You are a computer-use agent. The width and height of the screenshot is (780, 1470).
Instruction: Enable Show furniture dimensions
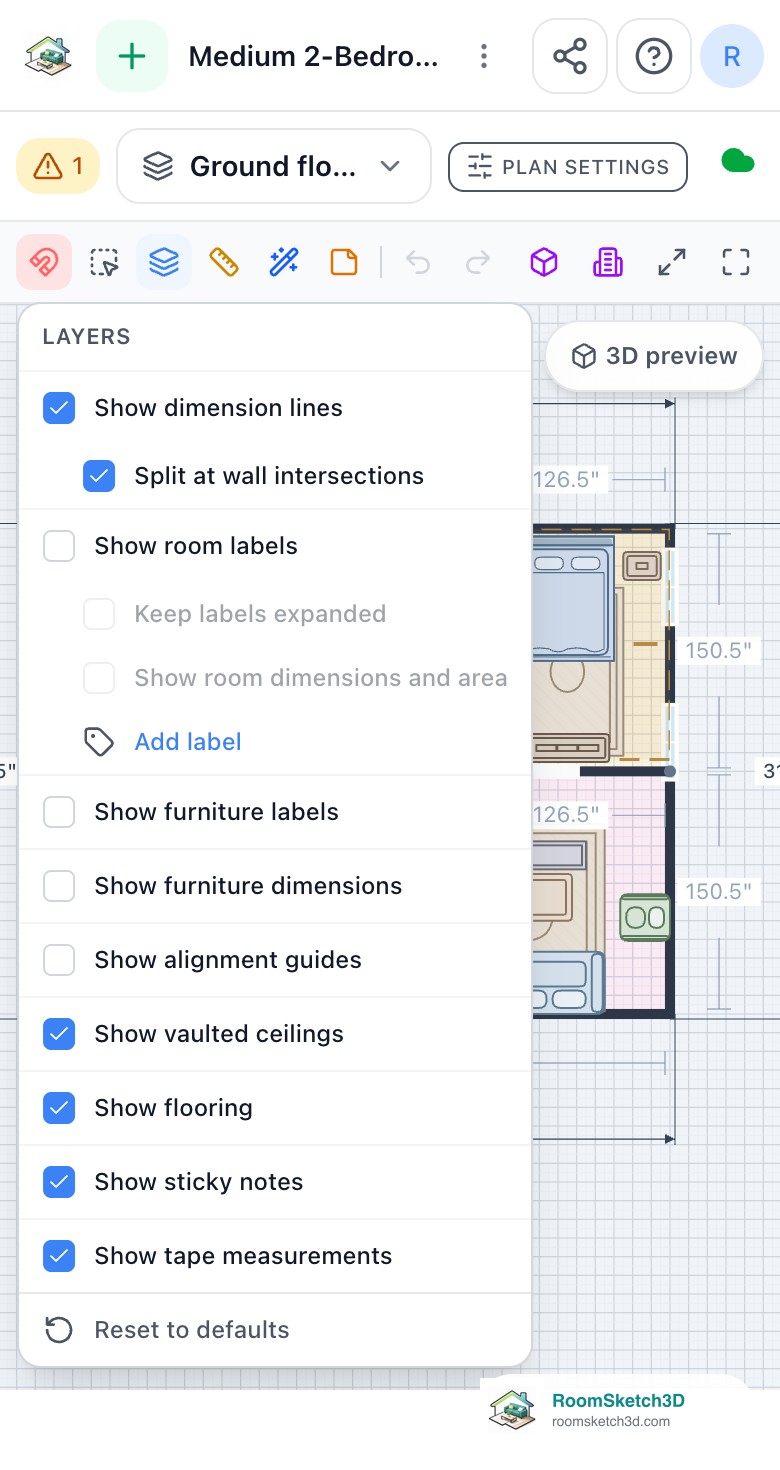click(59, 886)
